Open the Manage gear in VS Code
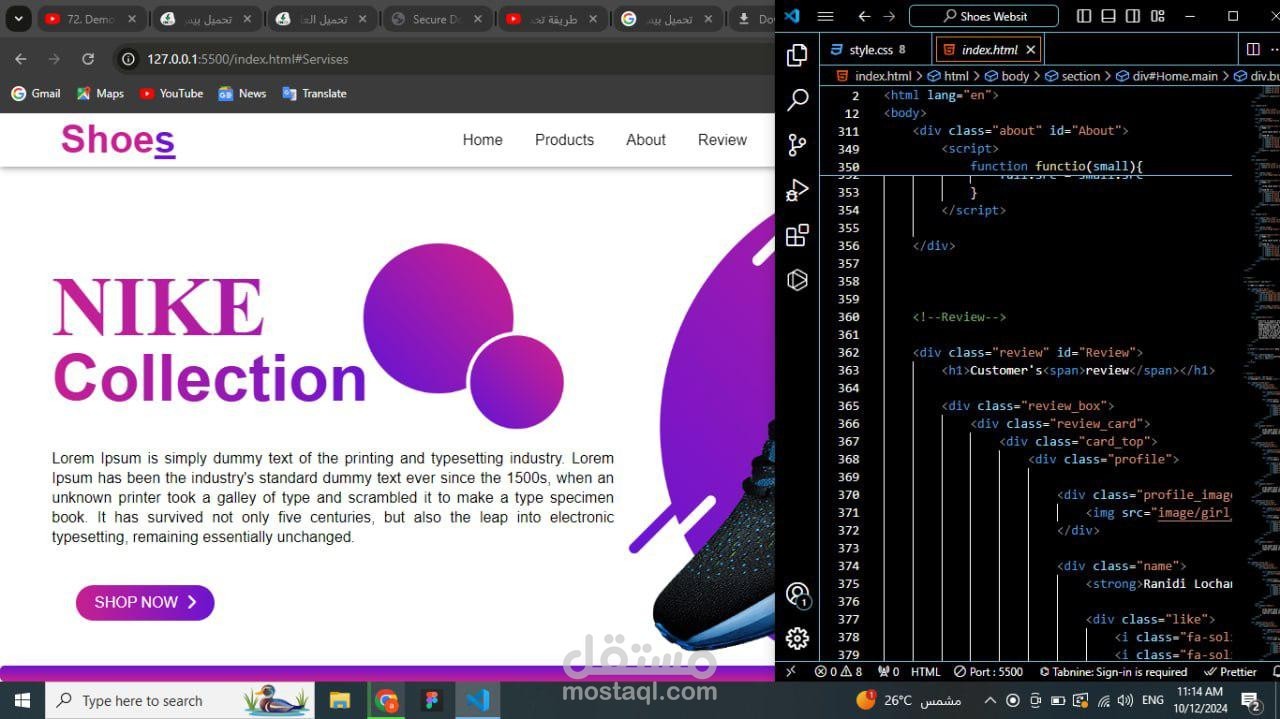 tap(797, 638)
